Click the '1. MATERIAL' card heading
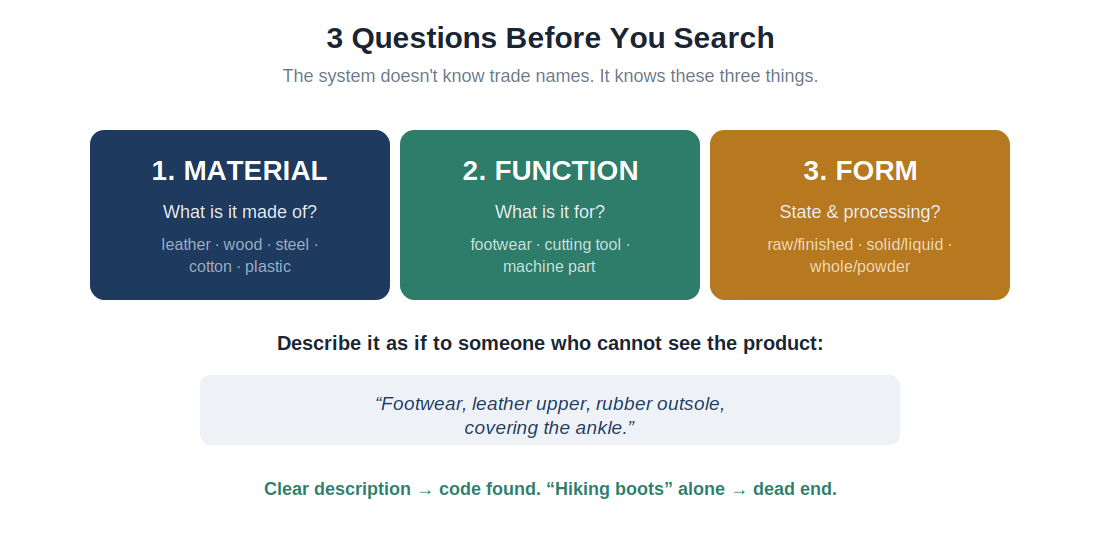This screenshot has width=1100, height=540. 239,171
